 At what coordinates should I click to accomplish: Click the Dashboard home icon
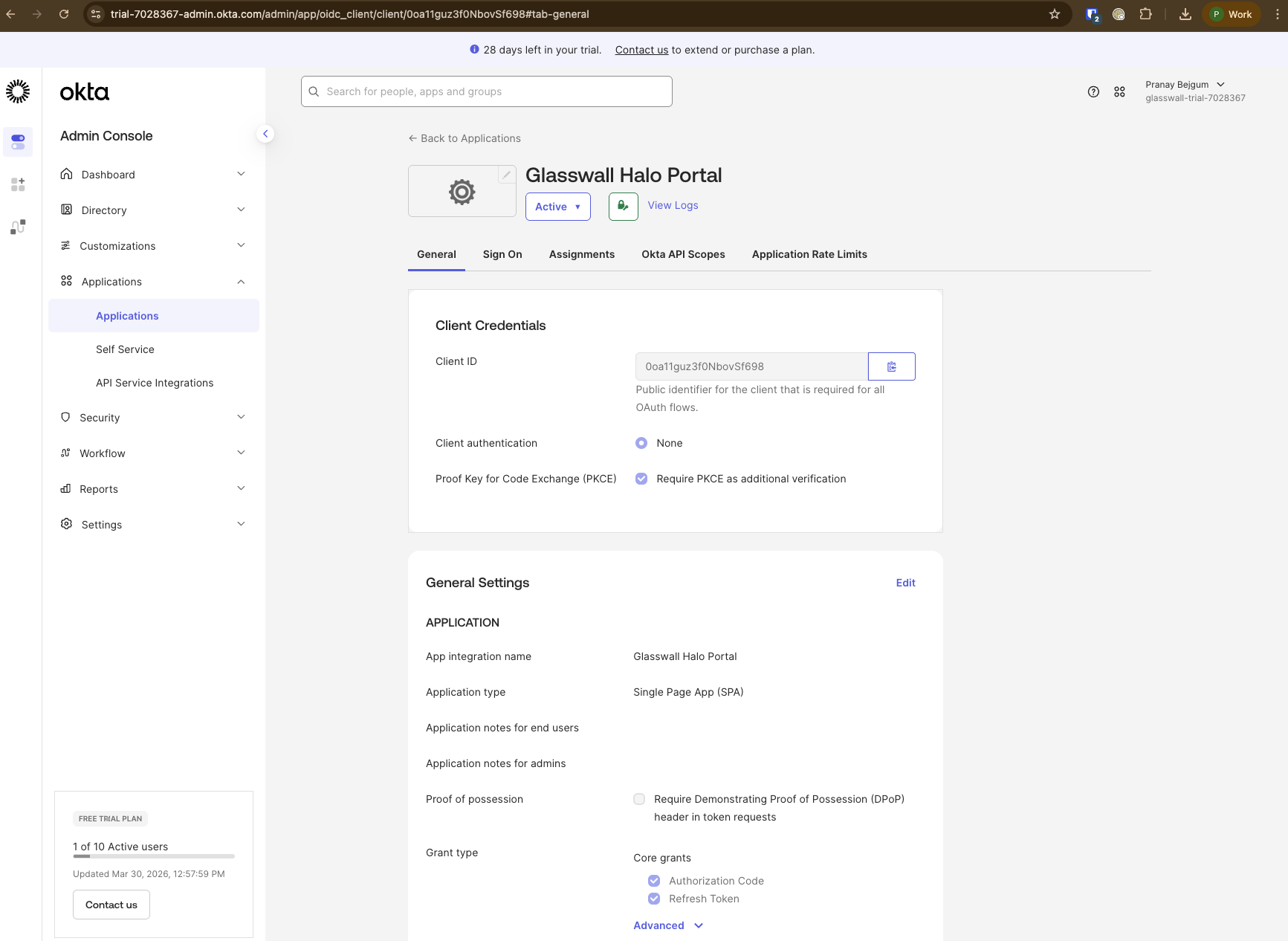pyautogui.click(x=66, y=174)
